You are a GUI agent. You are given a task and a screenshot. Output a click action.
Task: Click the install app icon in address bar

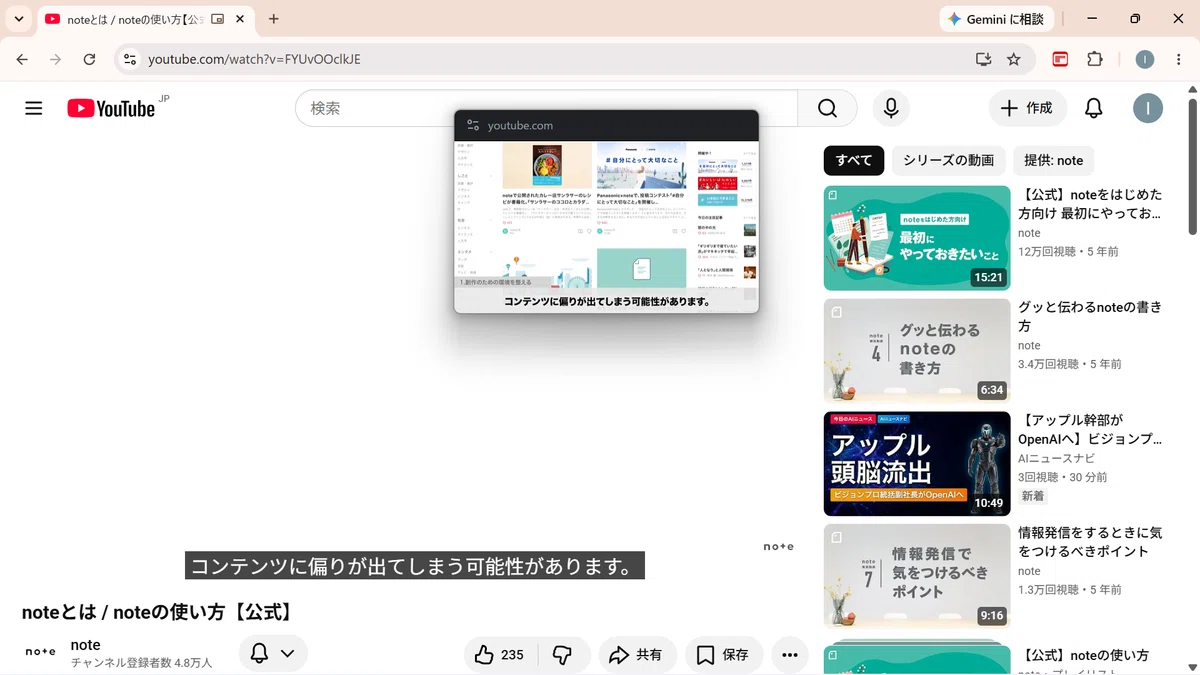click(x=984, y=59)
